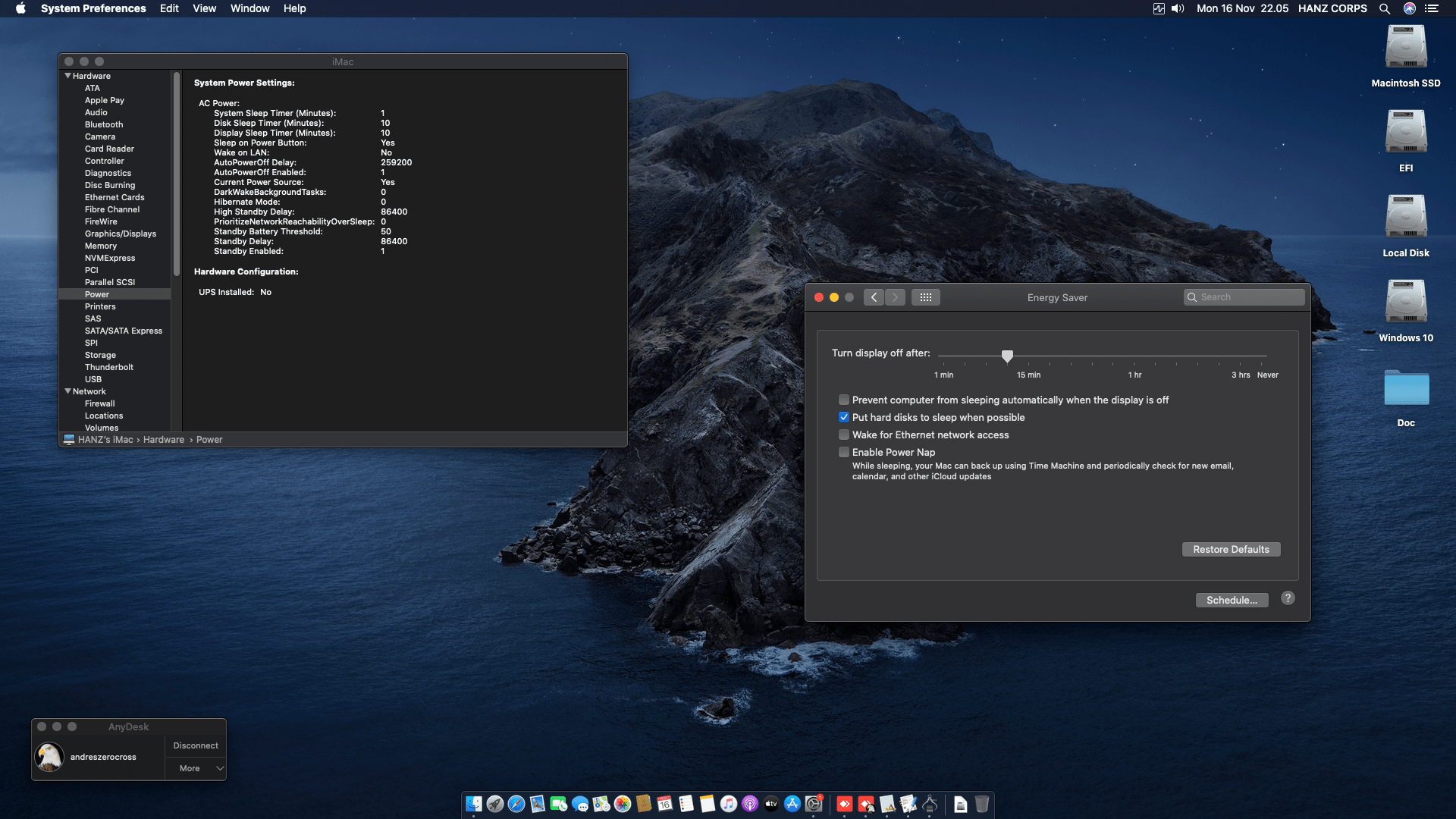Enable Prevent computer from sleeping automatically checkbox
The image size is (1456, 819).
tap(843, 400)
